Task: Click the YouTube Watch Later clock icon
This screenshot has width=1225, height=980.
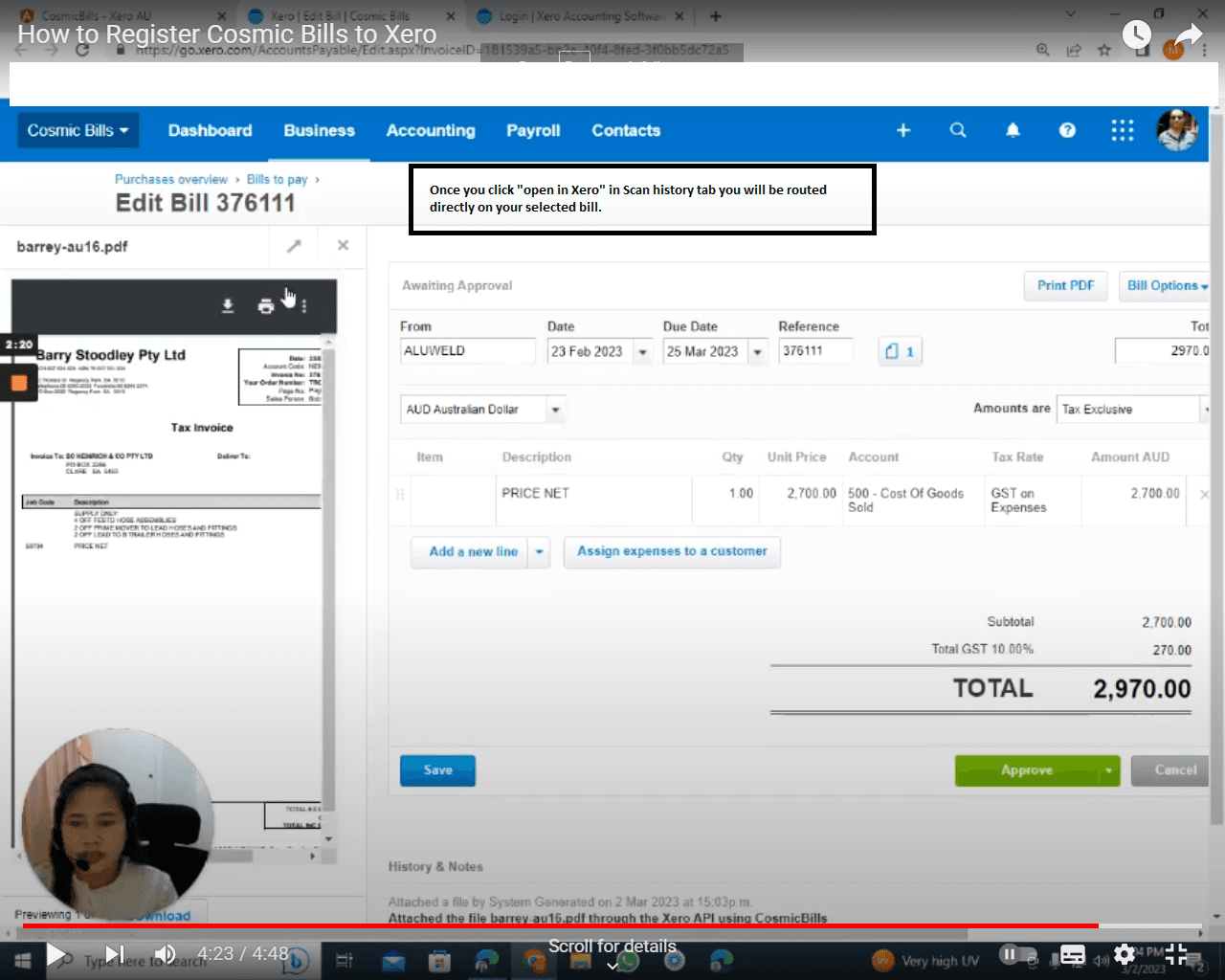Action: (x=1136, y=35)
